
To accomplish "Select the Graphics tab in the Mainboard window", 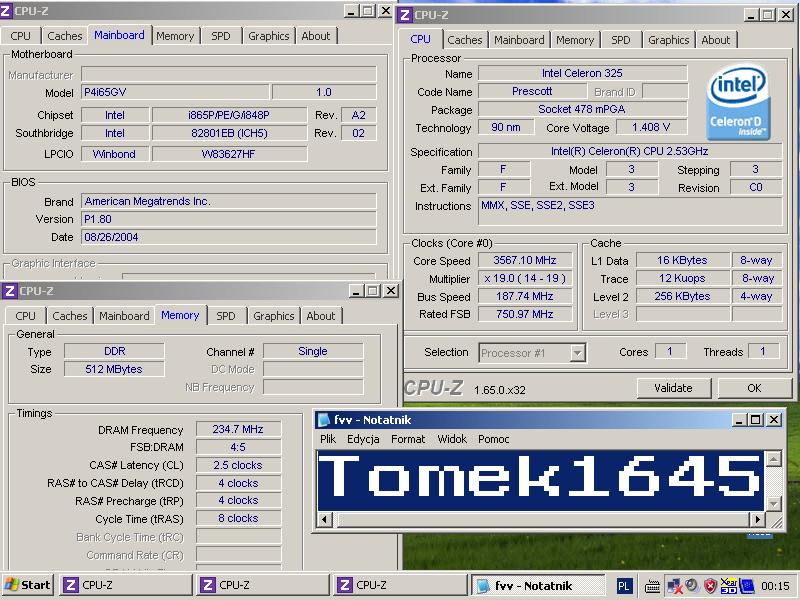I will click(x=268, y=36).
